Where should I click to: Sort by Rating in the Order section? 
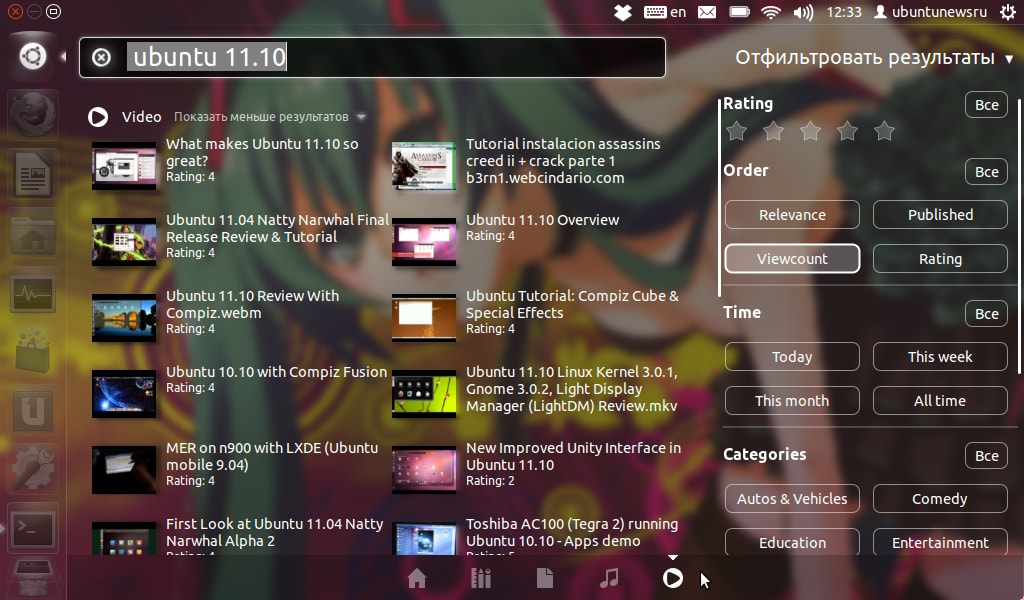pos(940,259)
